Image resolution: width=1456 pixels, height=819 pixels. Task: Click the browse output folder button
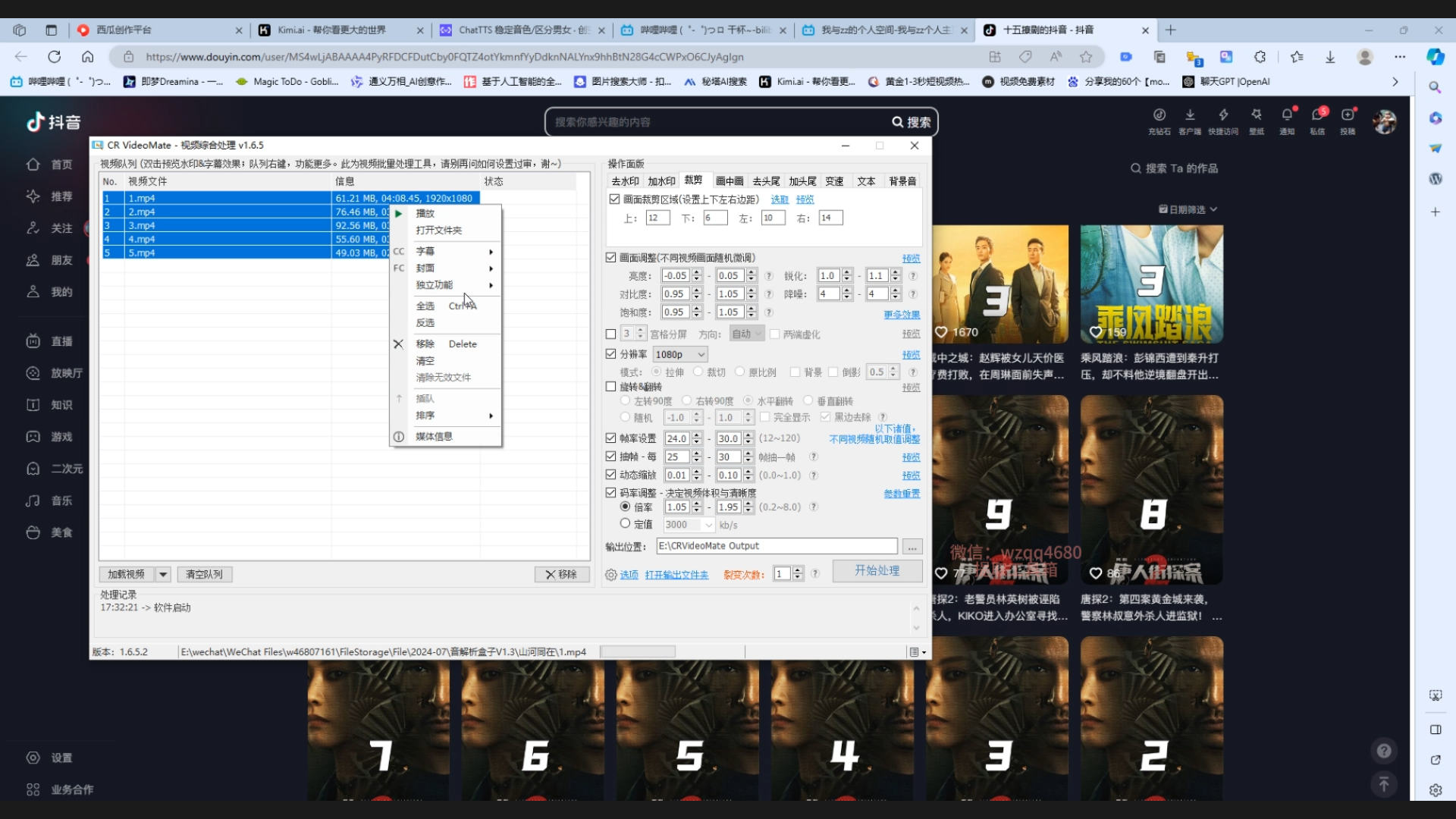[912, 546]
